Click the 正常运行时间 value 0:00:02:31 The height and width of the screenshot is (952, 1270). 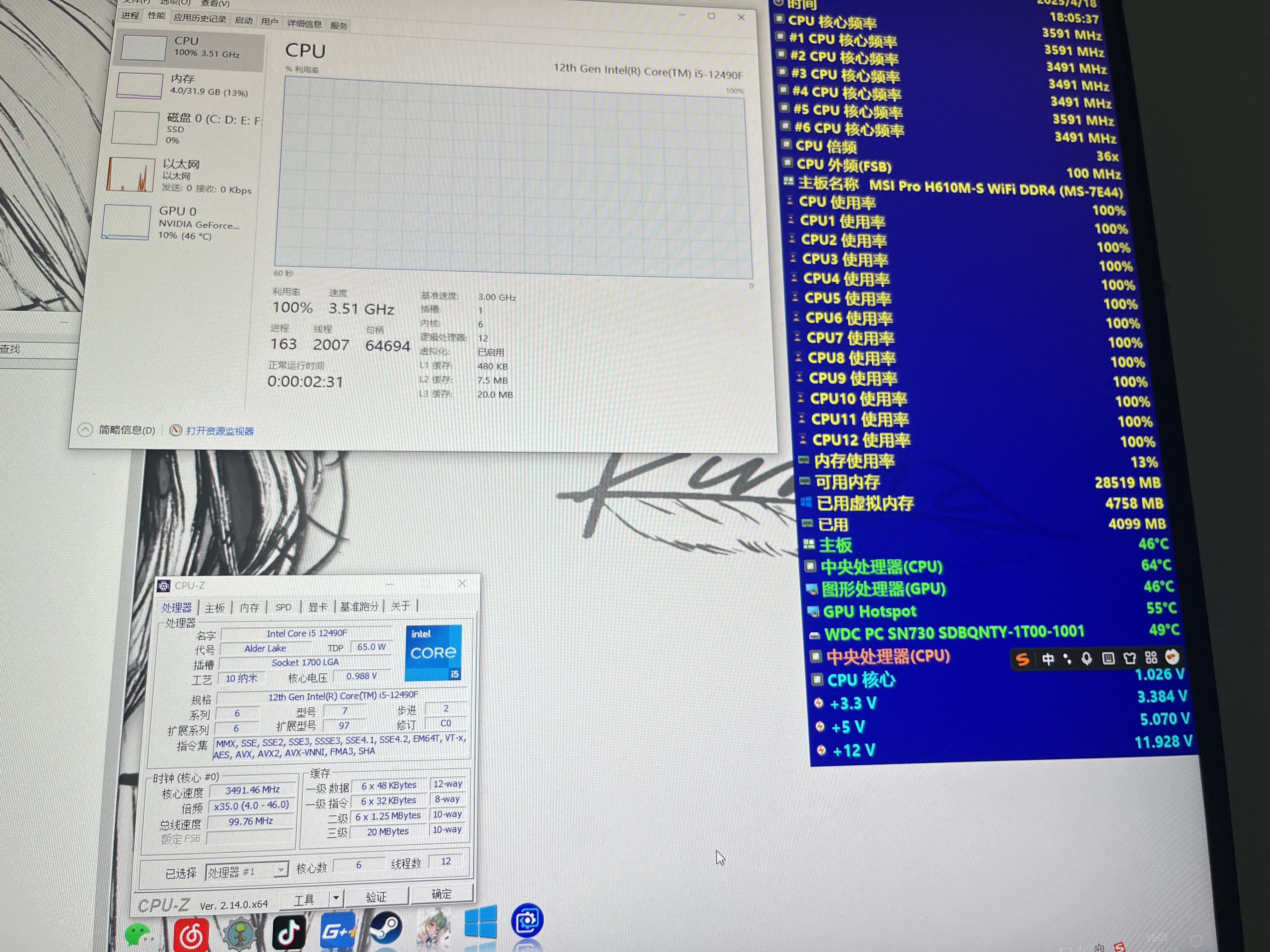click(306, 382)
